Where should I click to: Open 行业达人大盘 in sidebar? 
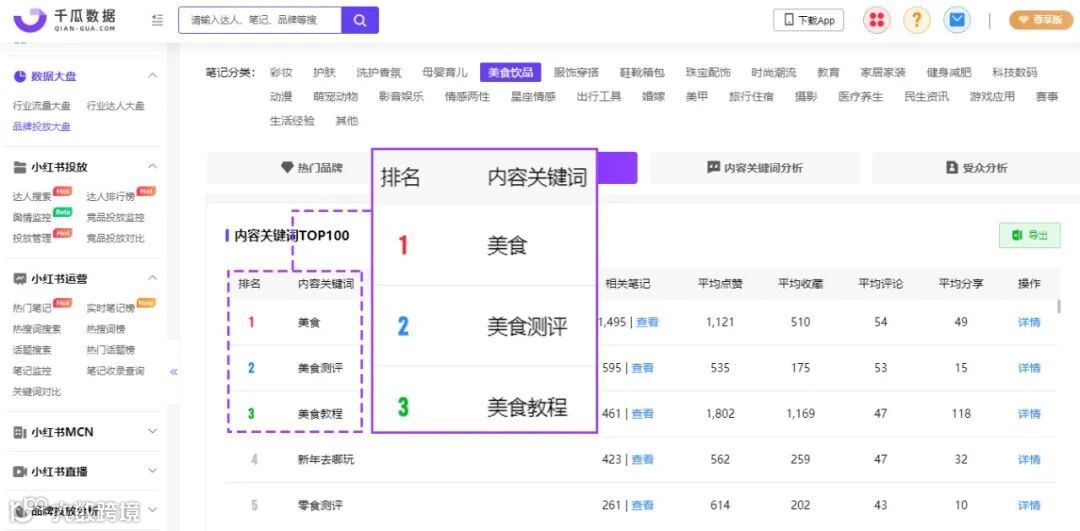(x=115, y=106)
